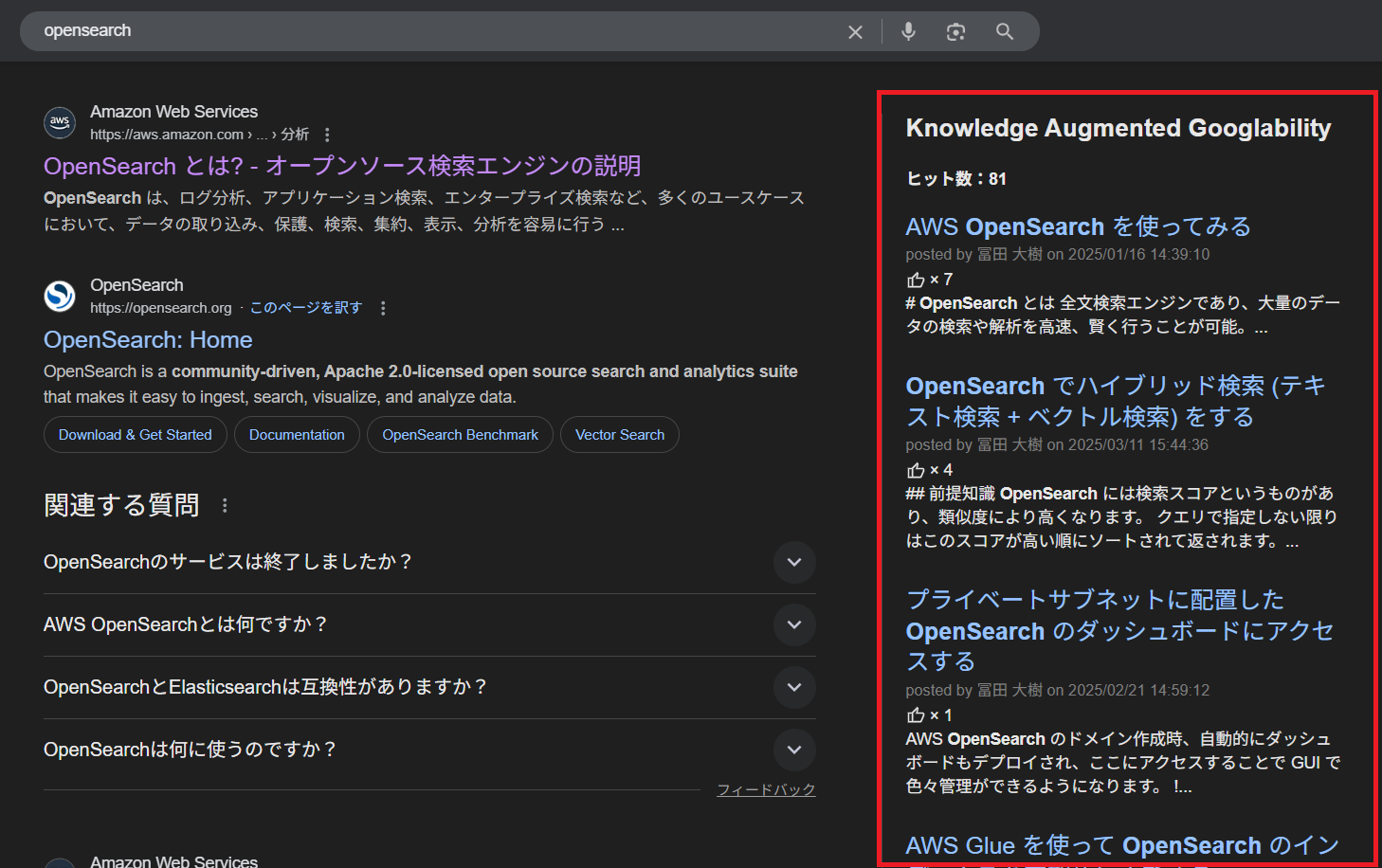Click このページを訳す translate link

point(306,308)
